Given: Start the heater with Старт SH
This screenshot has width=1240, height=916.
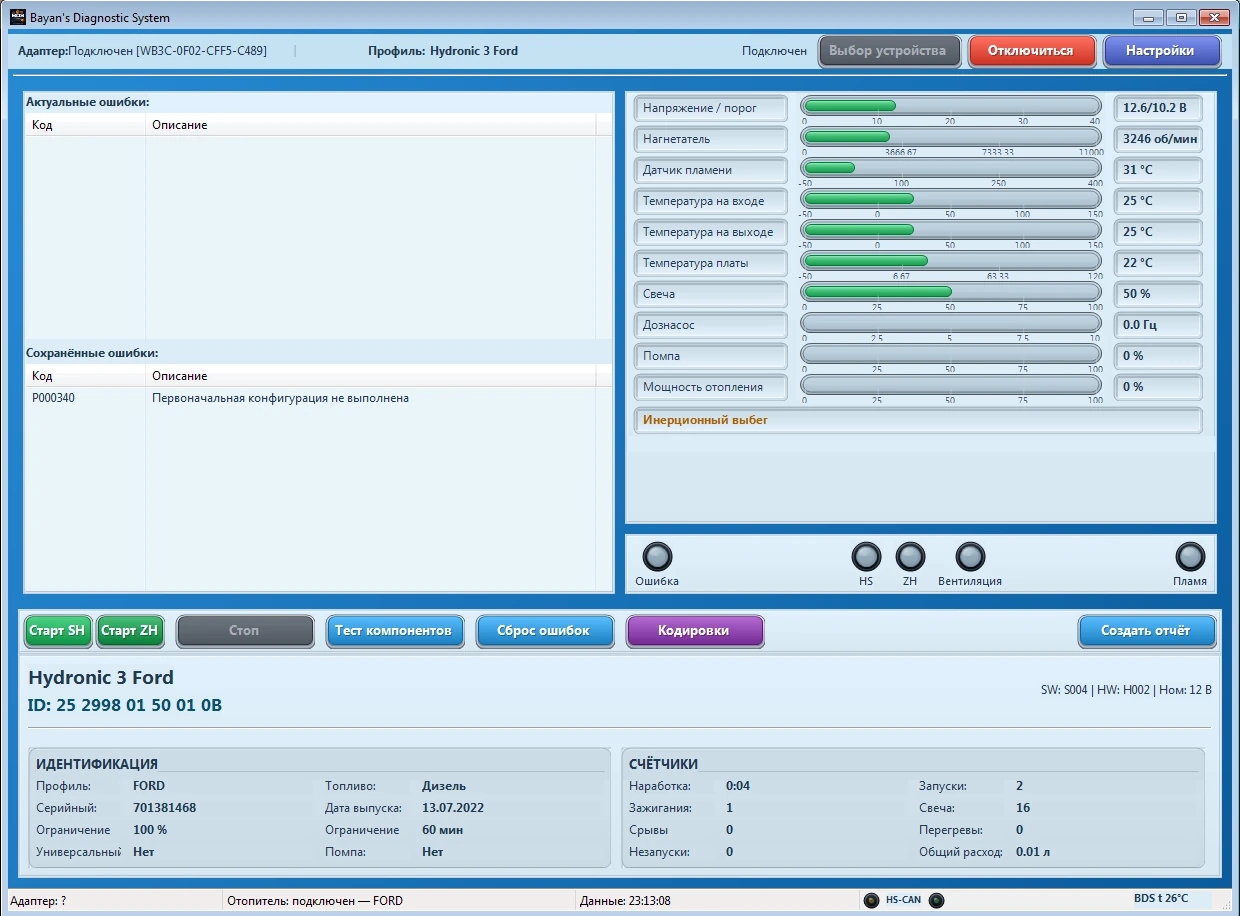Looking at the screenshot, I should click(58, 631).
